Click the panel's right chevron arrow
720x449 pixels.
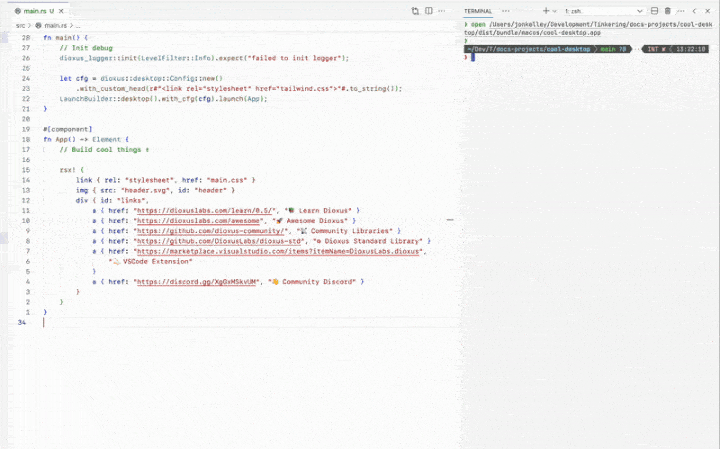(707, 10)
